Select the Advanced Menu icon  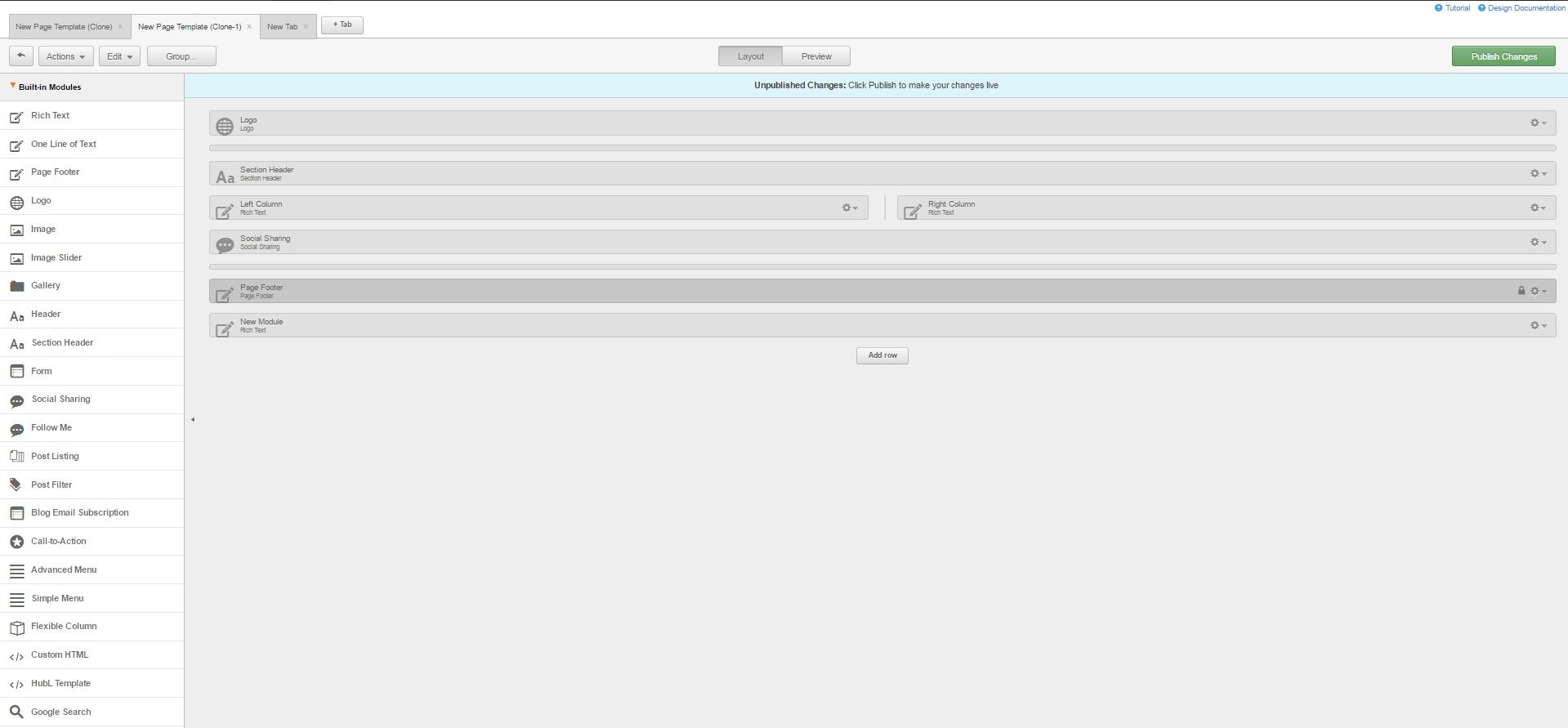click(x=16, y=570)
